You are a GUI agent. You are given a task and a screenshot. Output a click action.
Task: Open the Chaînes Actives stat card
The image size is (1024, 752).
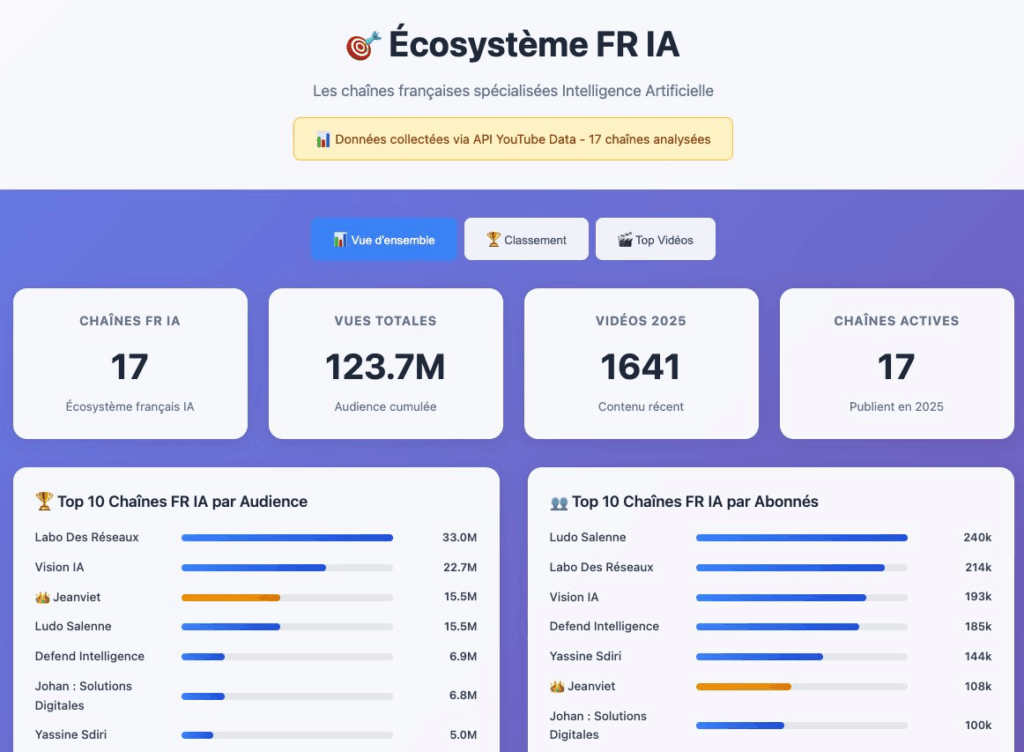click(x=896, y=364)
